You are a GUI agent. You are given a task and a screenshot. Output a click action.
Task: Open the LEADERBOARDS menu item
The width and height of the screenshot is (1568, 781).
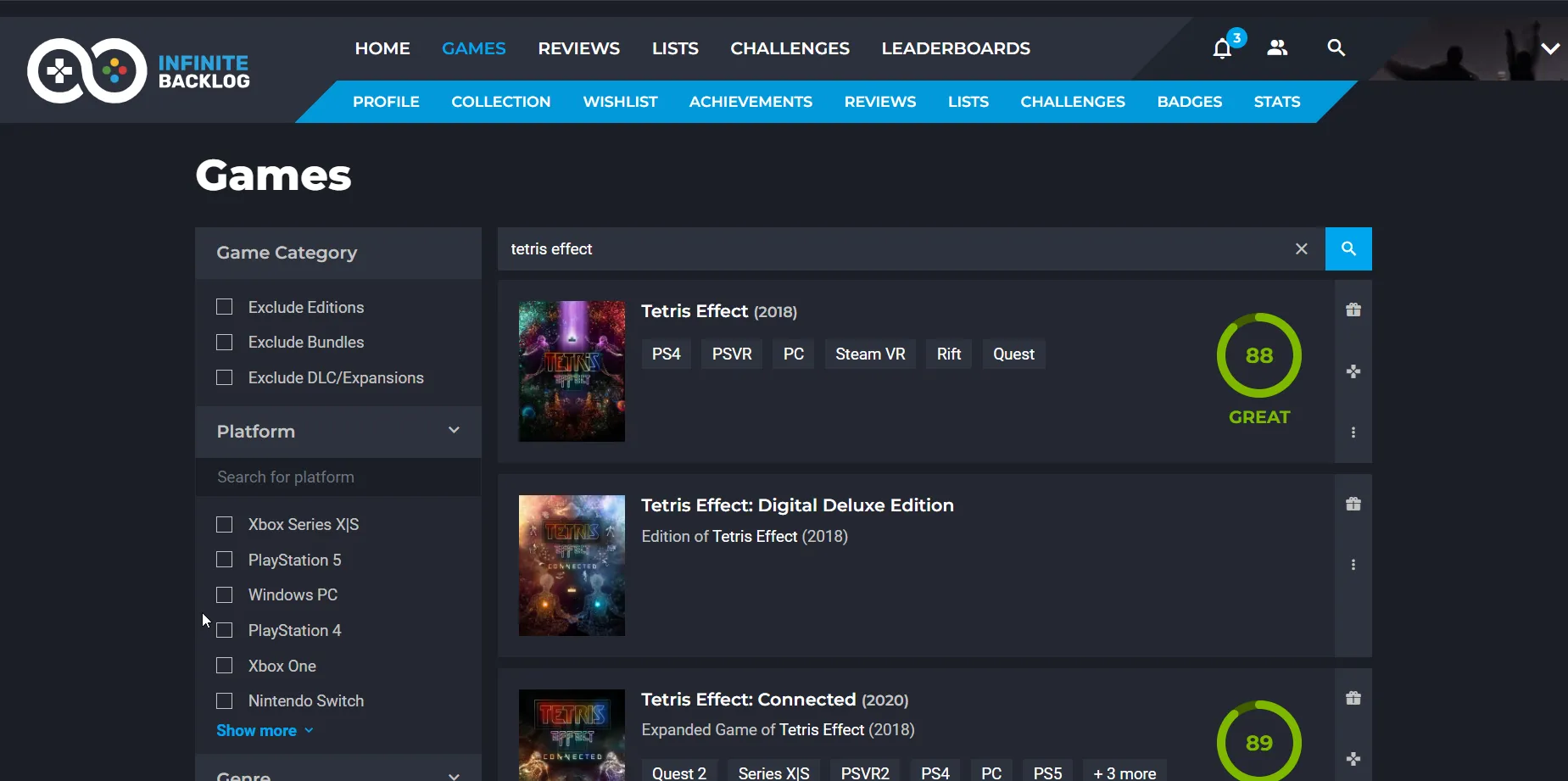coord(955,48)
